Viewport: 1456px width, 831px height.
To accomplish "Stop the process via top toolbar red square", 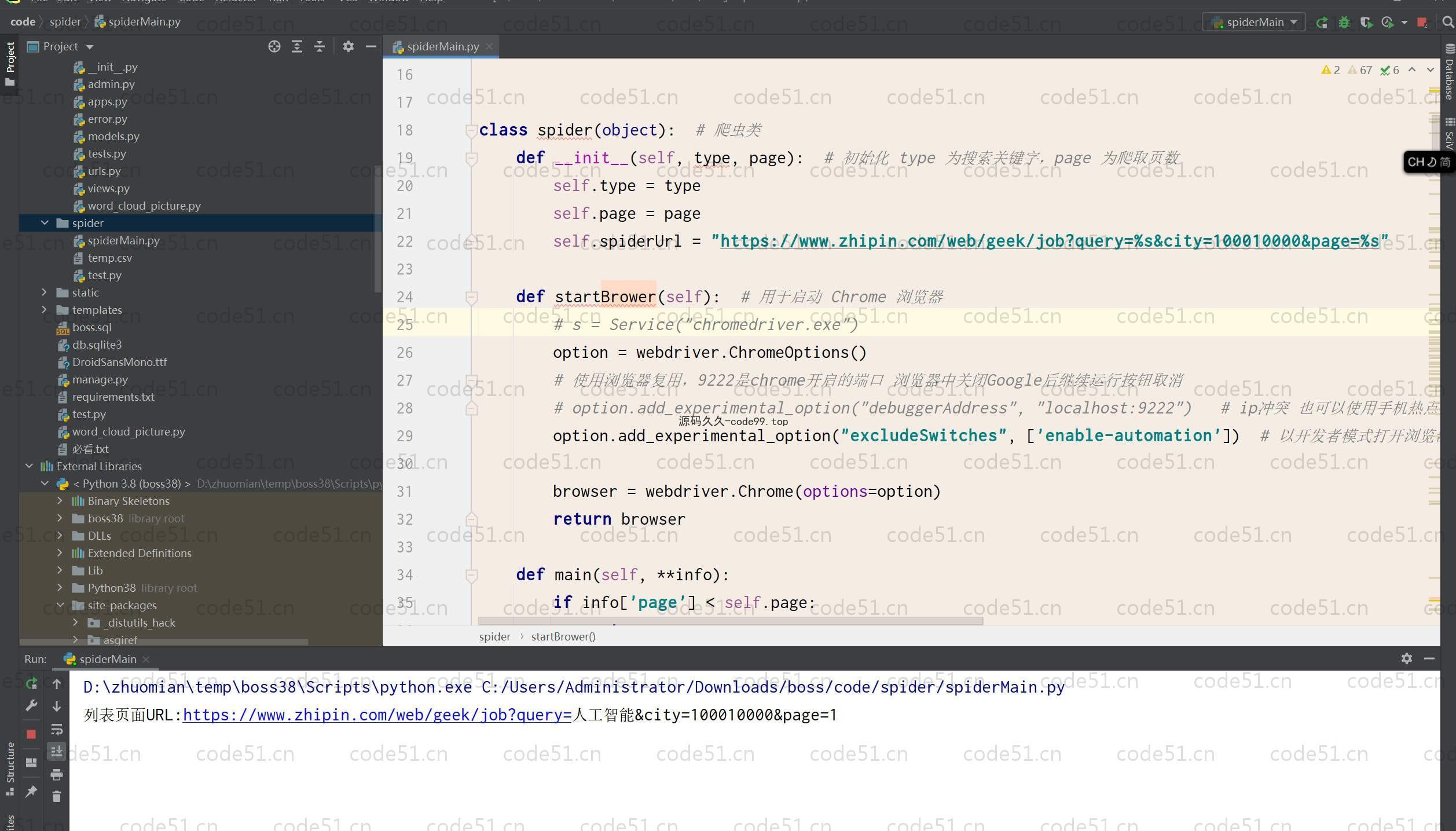I will click(x=1422, y=23).
